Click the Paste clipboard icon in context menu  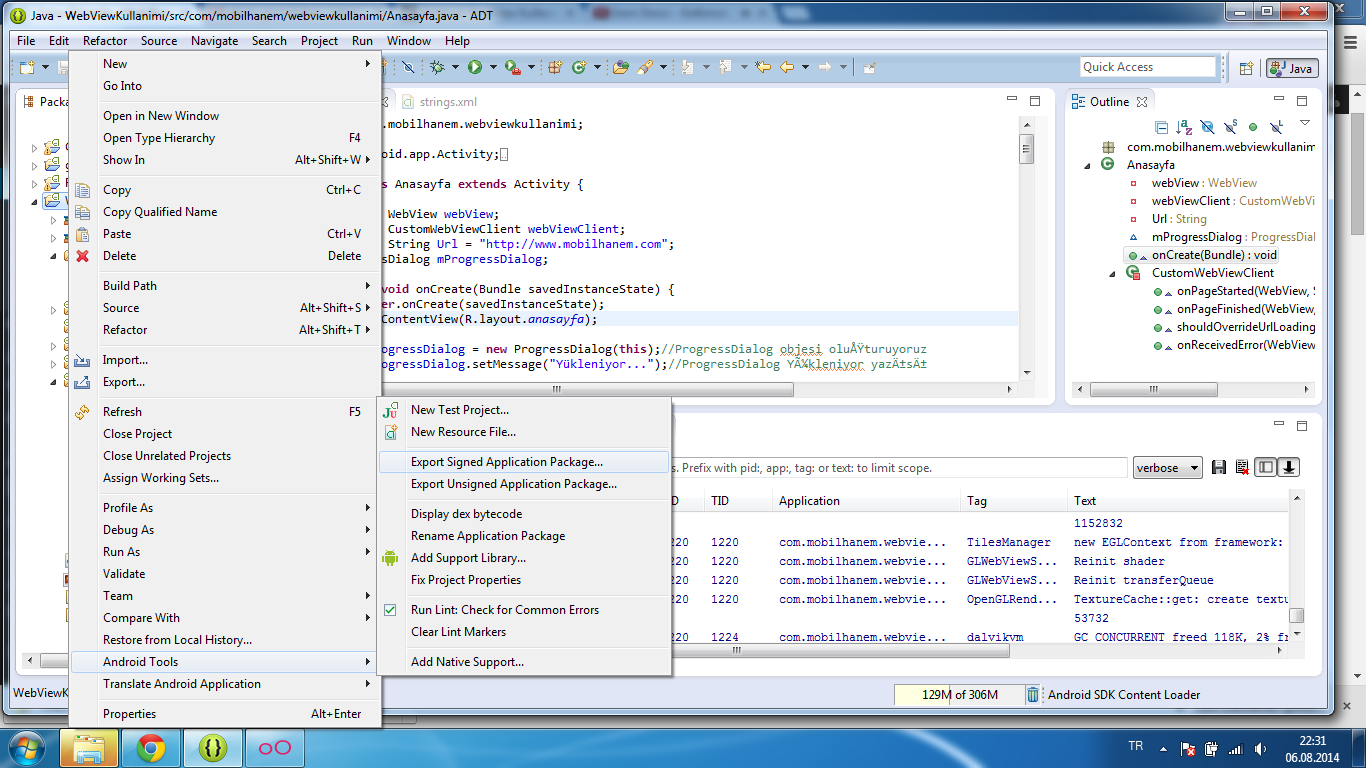point(82,234)
